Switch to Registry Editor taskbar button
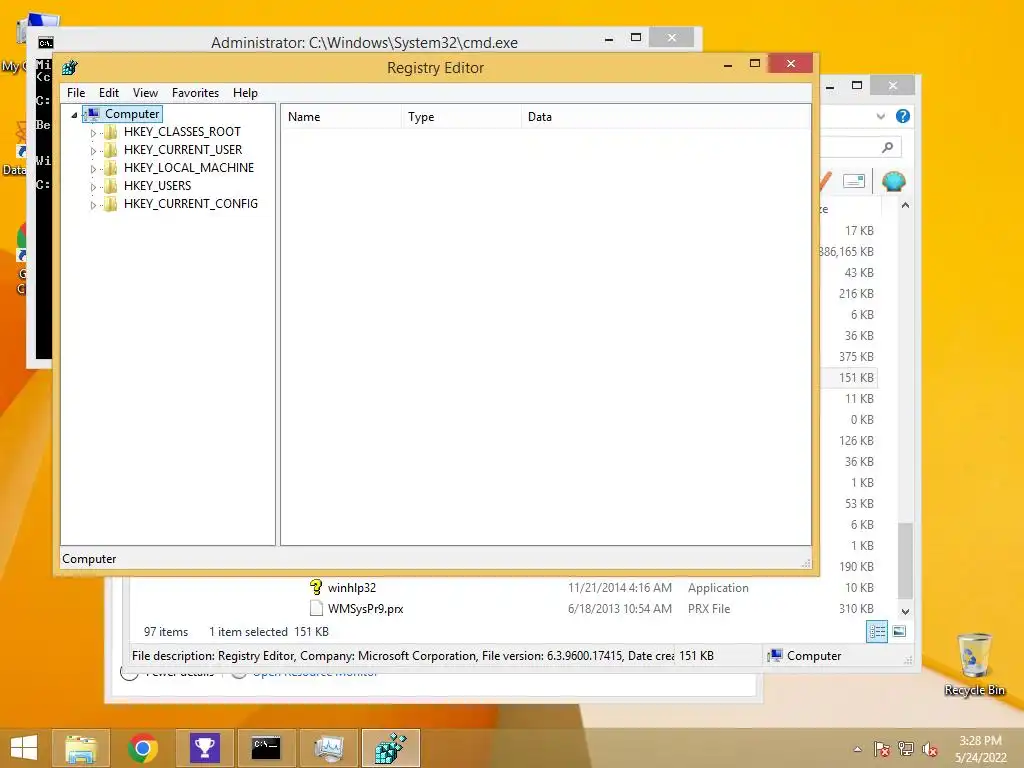 [391, 748]
